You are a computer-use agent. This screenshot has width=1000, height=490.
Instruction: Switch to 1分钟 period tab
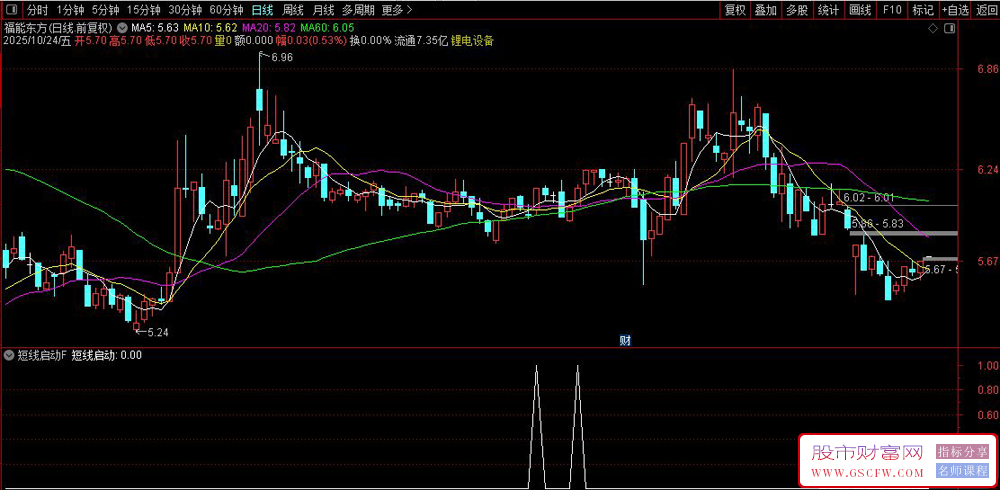point(70,10)
